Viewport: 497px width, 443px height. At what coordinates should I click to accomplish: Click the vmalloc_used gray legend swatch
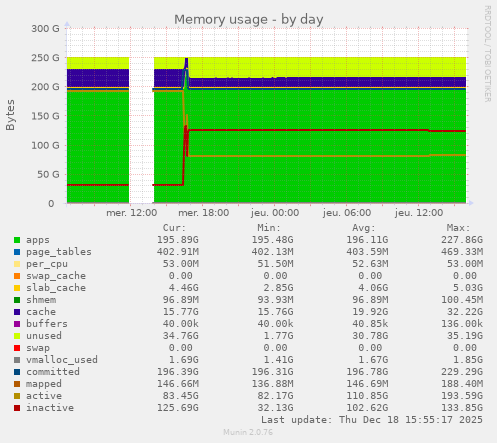17,360
